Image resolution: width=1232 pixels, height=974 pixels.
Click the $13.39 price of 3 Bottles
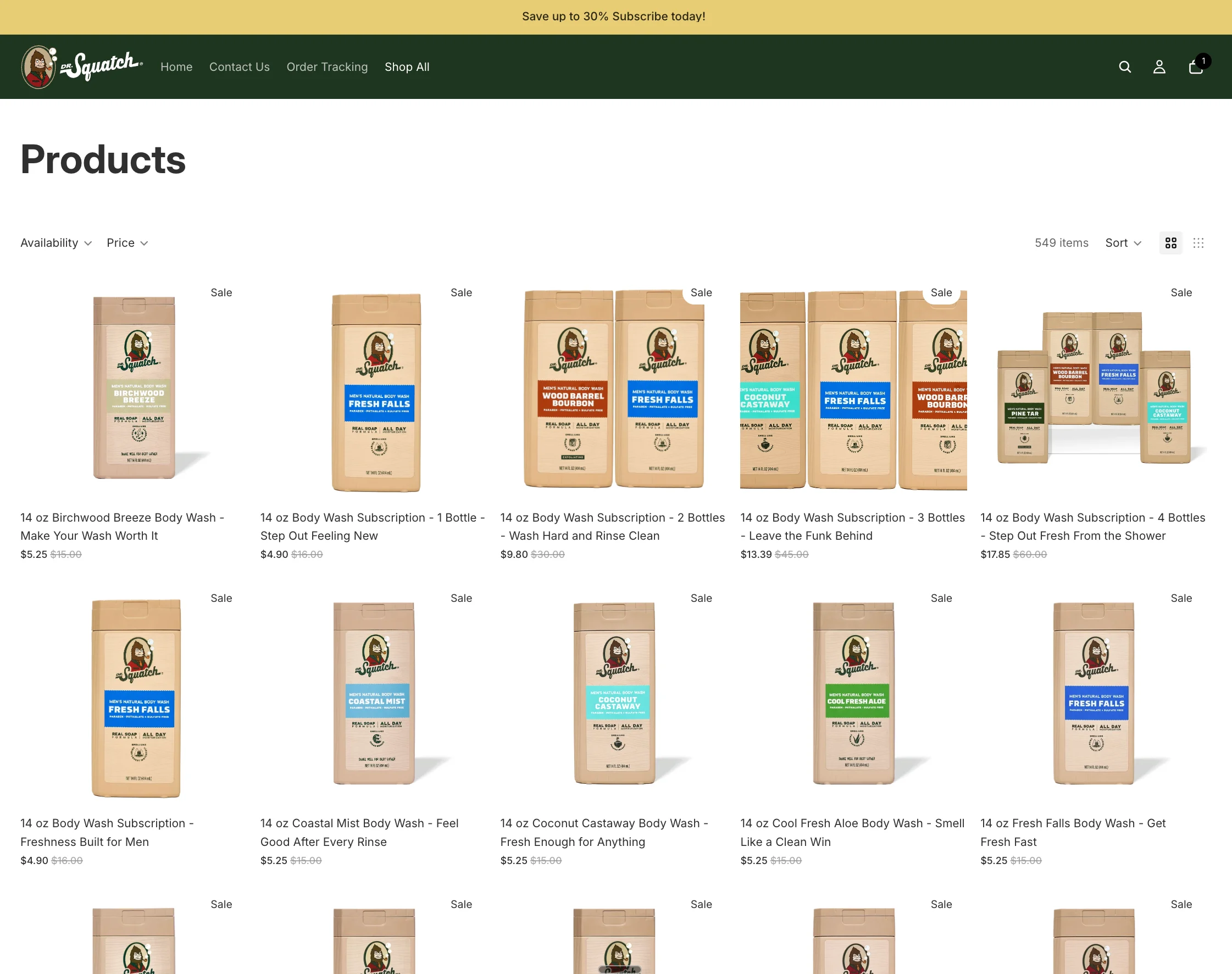coord(756,554)
